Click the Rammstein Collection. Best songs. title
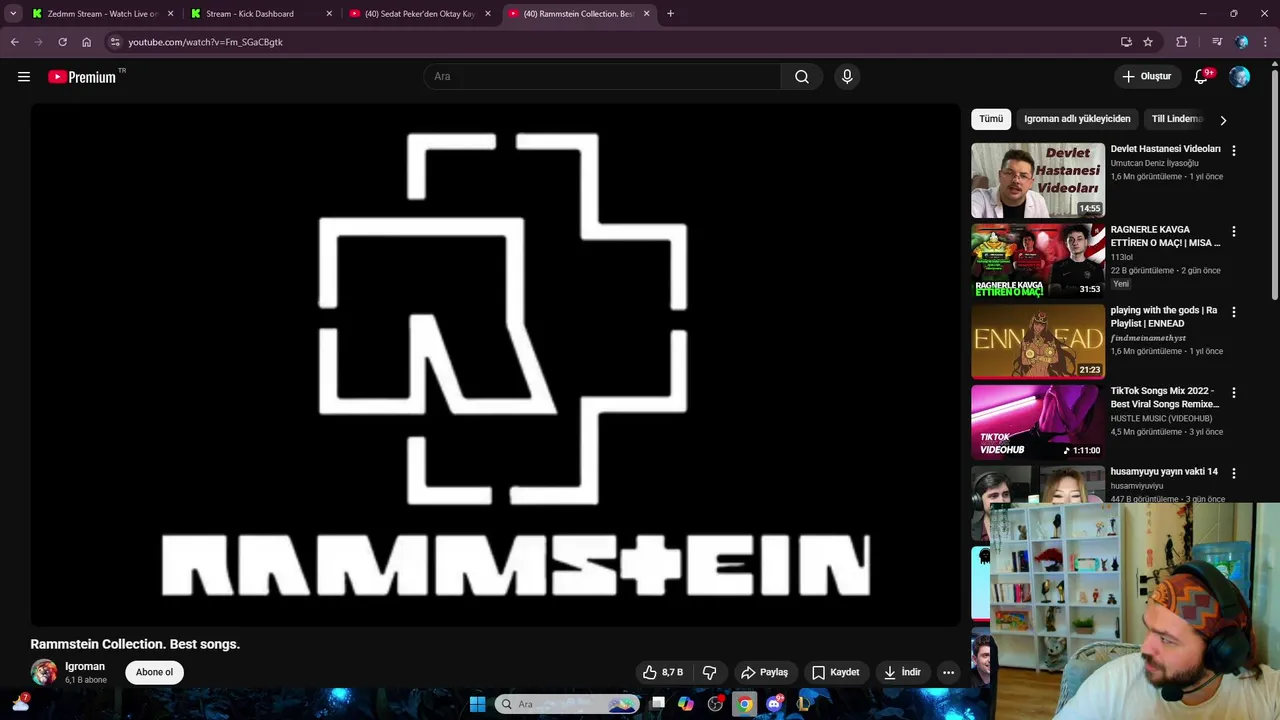The image size is (1280, 720). 135,644
